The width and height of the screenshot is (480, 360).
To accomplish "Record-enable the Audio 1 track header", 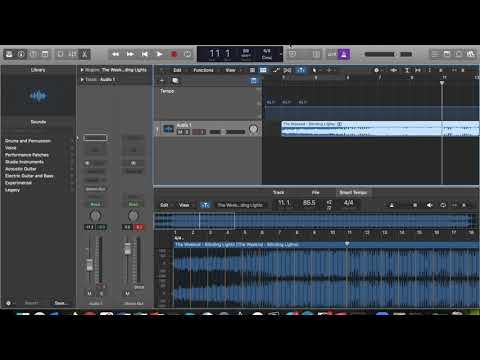I will click(x=196, y=132).
